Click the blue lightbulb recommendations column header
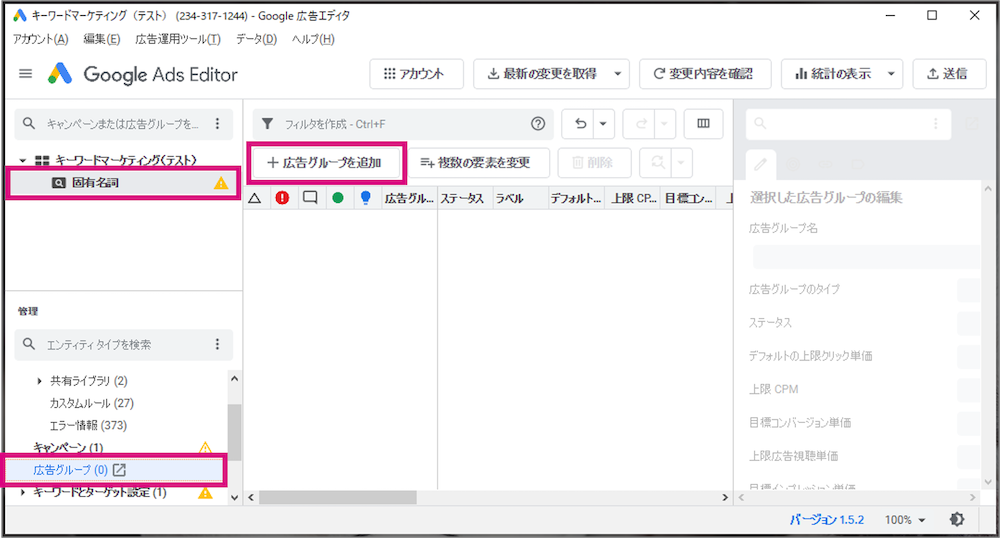1000x538 pixels. tap(365, 198)
